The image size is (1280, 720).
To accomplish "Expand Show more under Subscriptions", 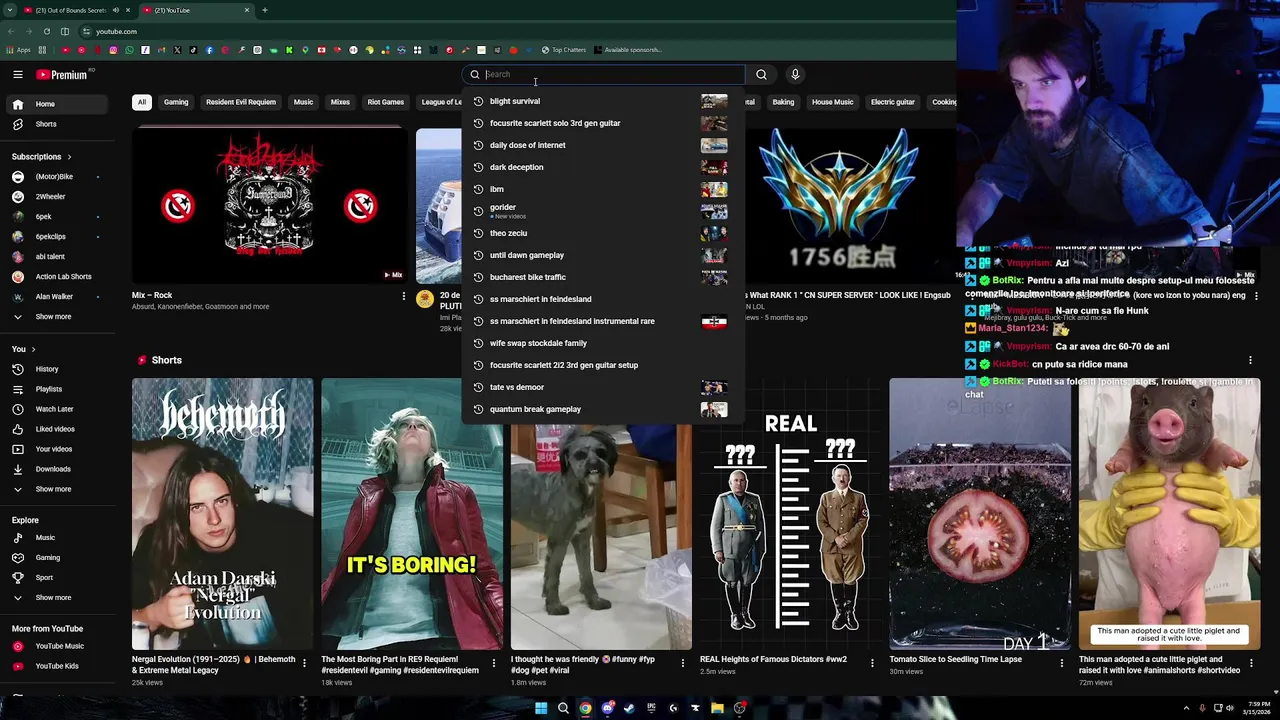I will 58,317.
